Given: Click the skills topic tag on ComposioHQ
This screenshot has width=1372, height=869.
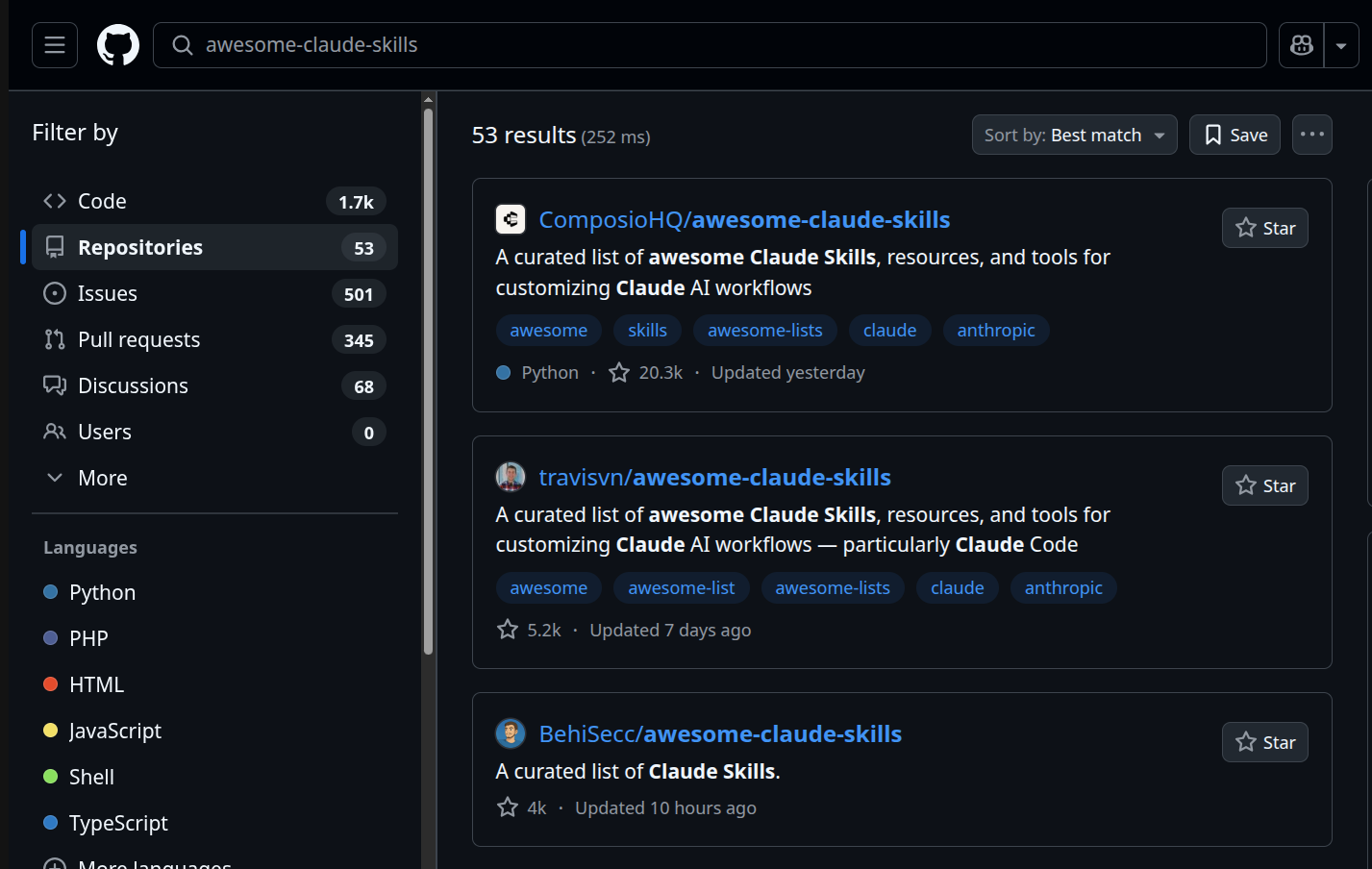Looking at the screenshot, I should tap(647, 331).
